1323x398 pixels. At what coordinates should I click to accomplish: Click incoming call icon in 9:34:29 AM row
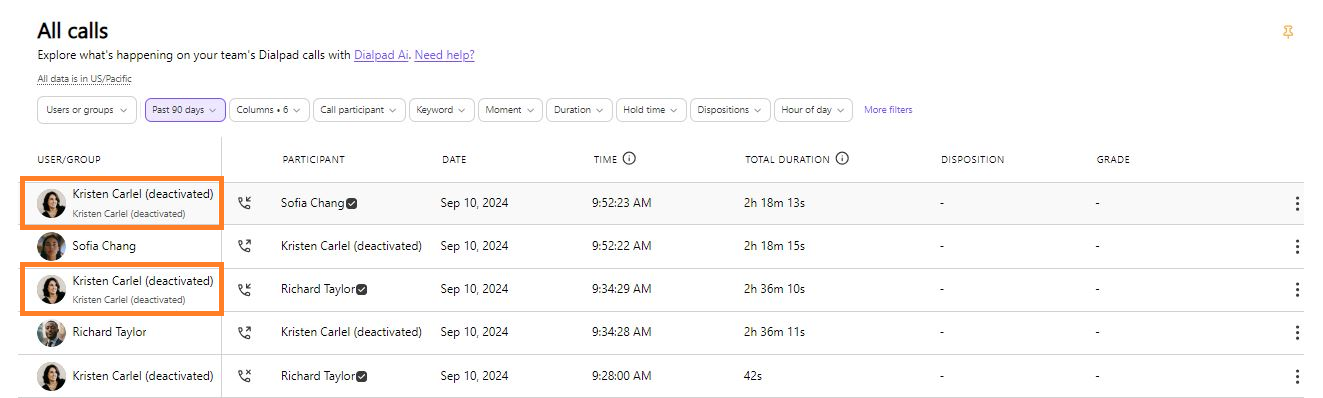(x=244, y=289)
